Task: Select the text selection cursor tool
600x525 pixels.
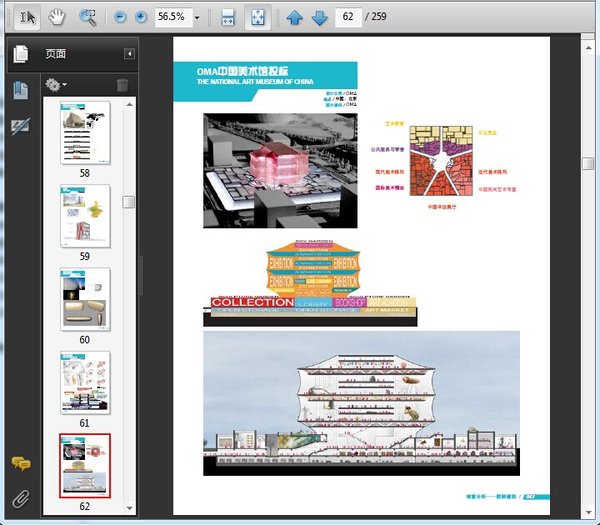Action: [27, 17]
